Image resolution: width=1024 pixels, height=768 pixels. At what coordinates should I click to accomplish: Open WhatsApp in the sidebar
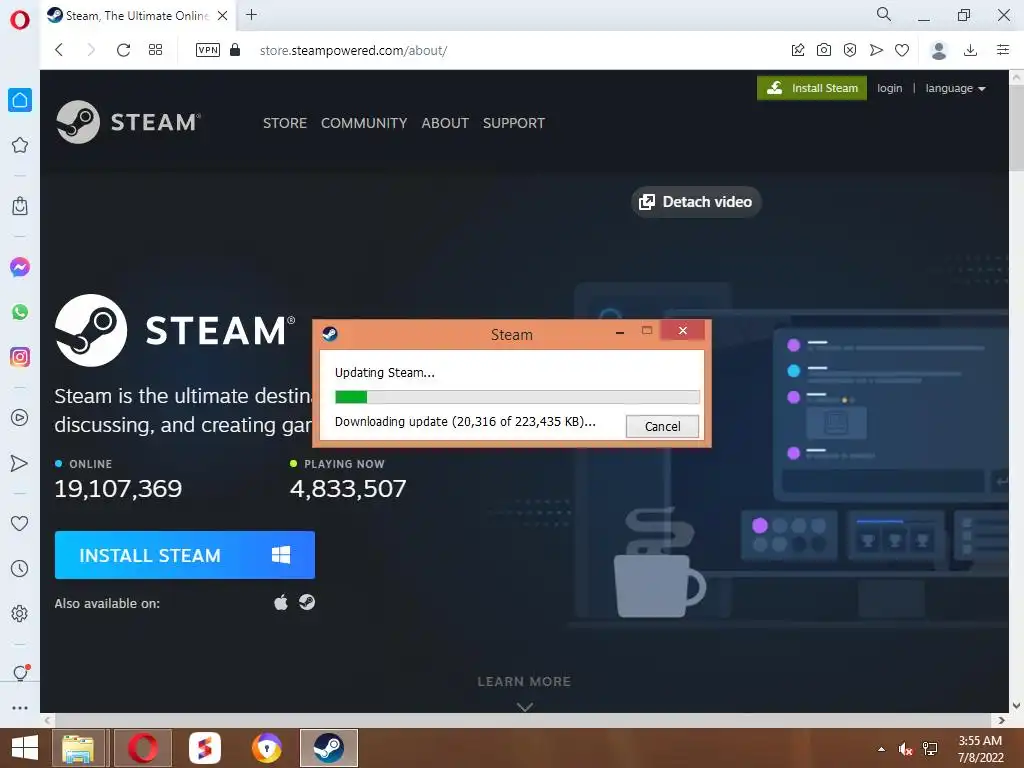click(x=20, y=312)
